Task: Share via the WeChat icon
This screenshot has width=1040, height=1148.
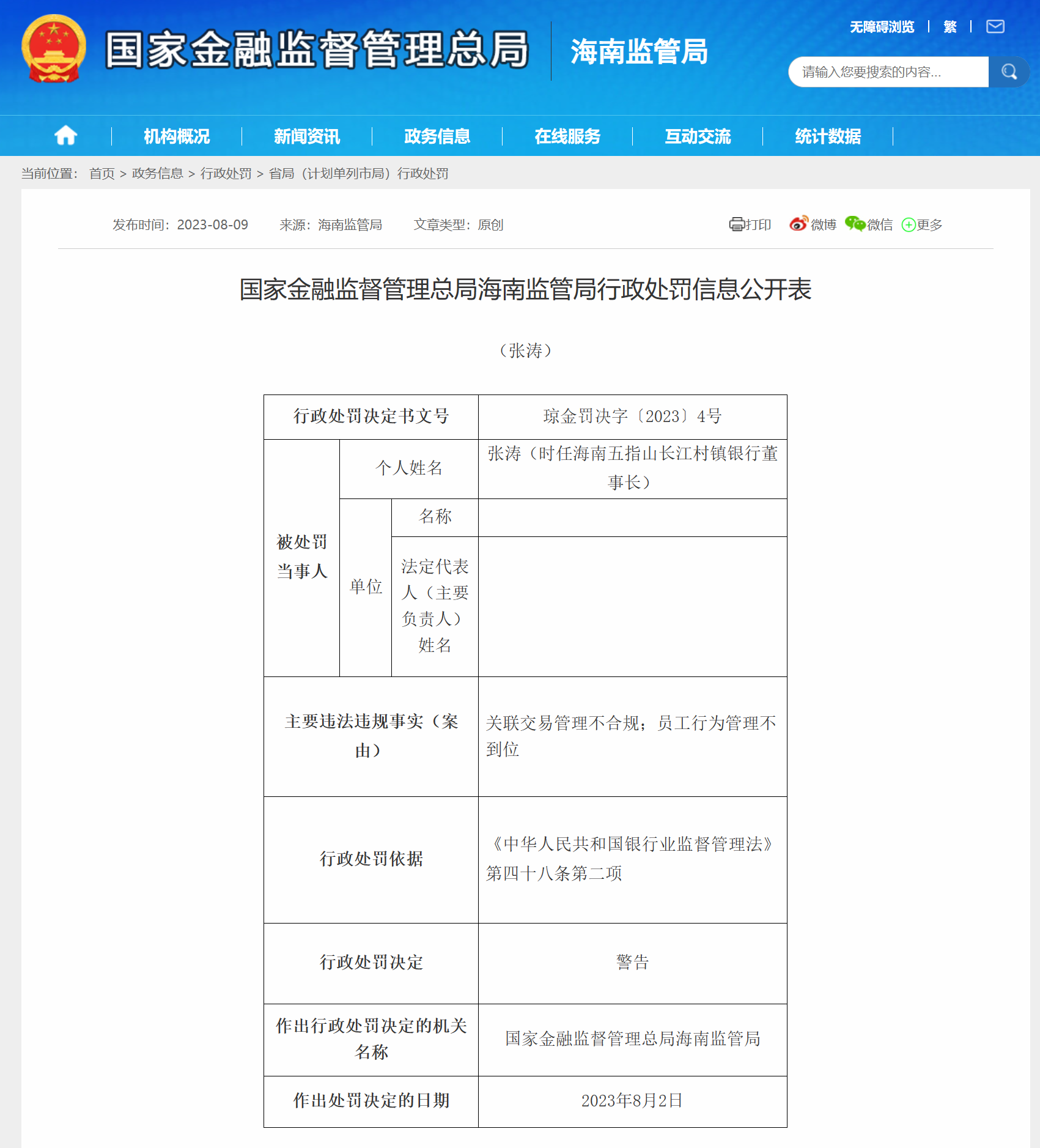Action: (x=855, y=224)
